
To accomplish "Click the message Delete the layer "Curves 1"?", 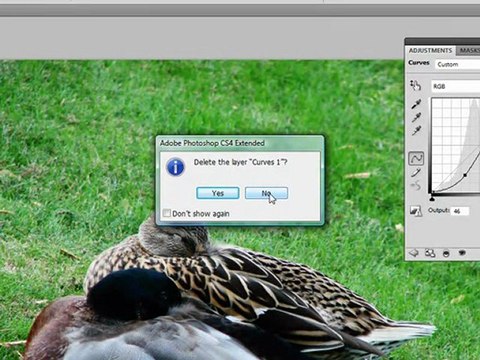I will [240, 162].
